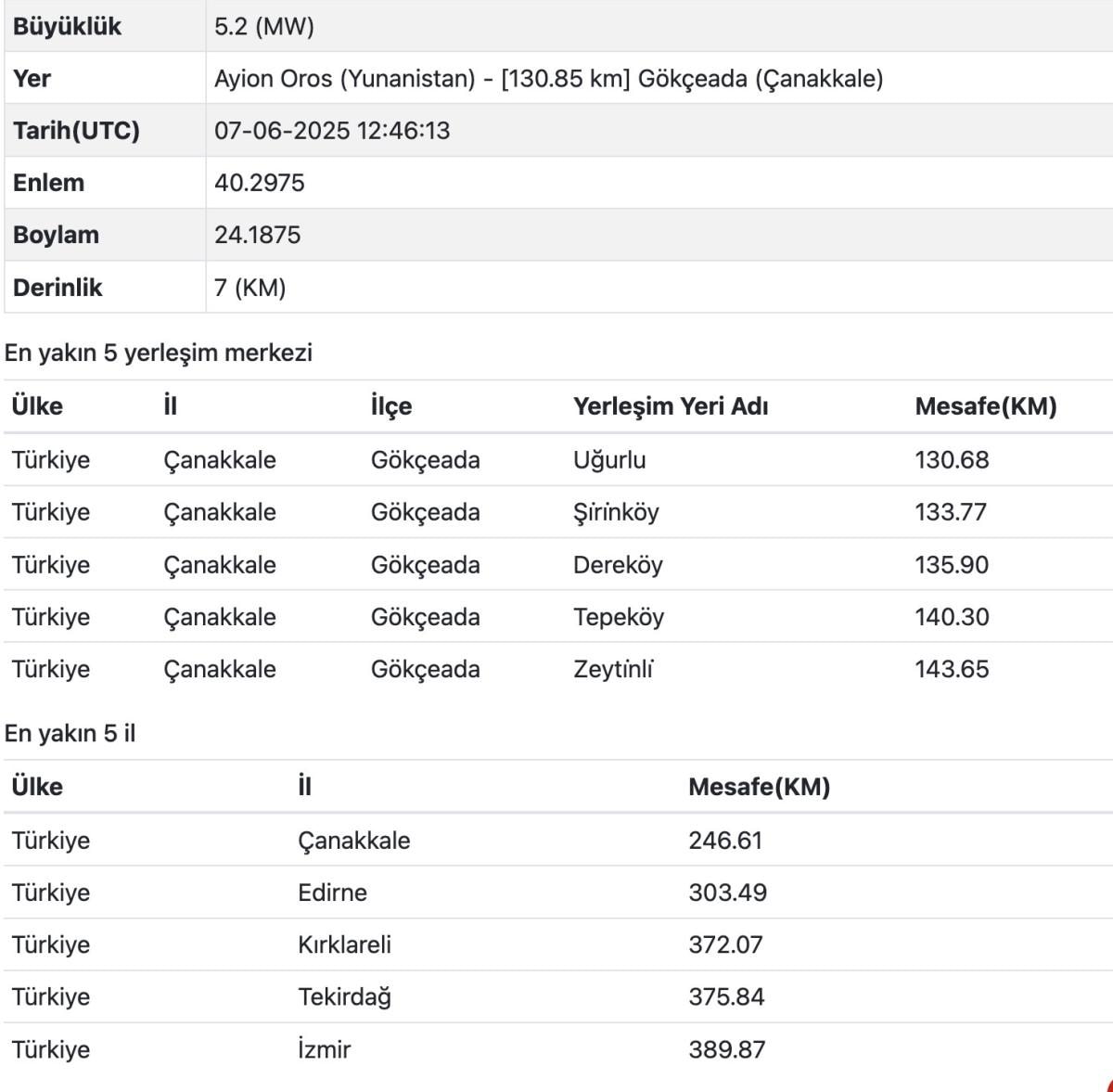1113x1092 pixels.
Task: Click the Edirne province entry
Action: tap(332, 893)
